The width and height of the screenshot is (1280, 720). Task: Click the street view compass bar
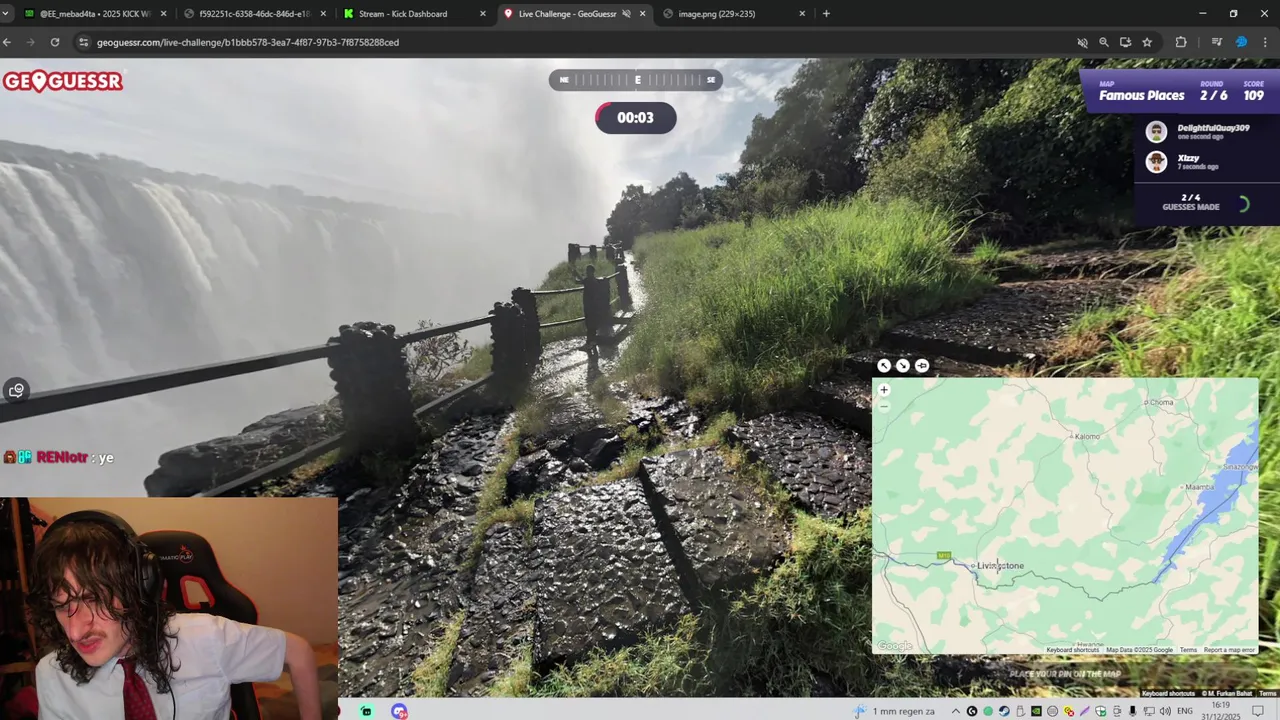pos(636,80)
